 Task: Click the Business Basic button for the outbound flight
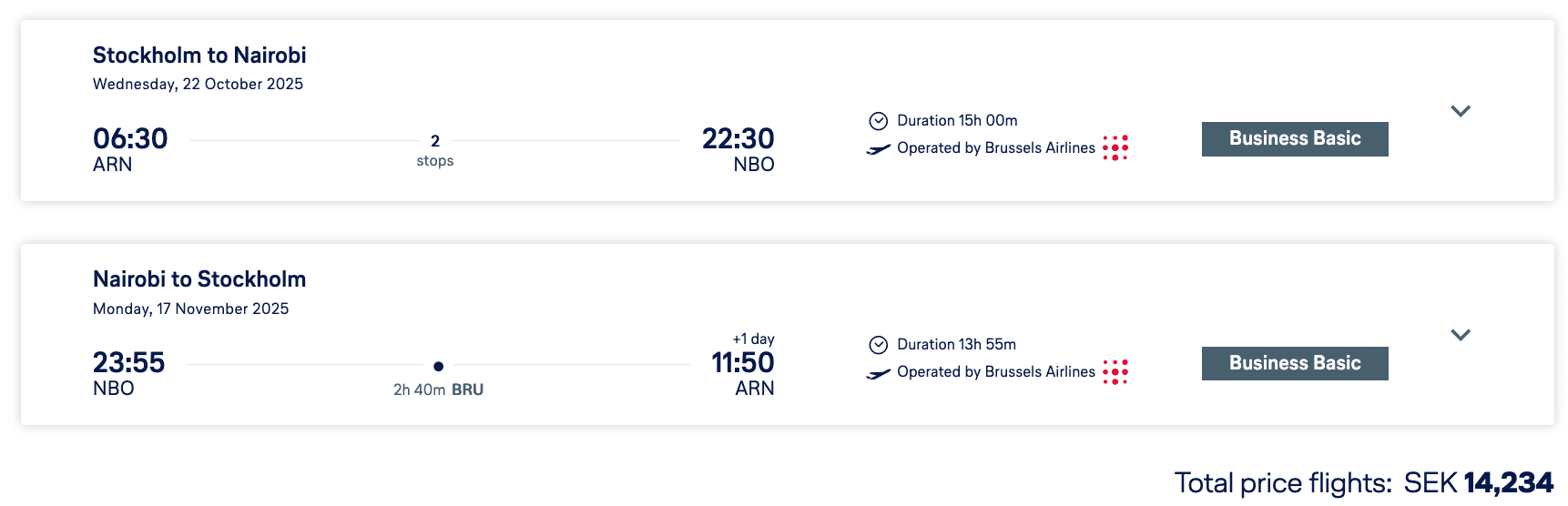(1295, 139)
